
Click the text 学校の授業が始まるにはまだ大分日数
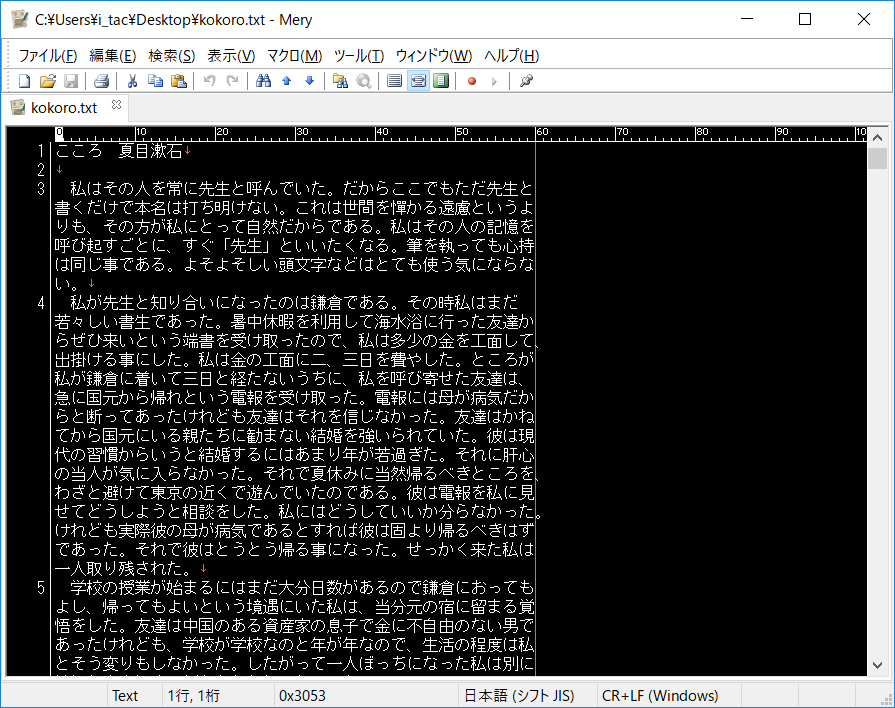pos(207,588)
